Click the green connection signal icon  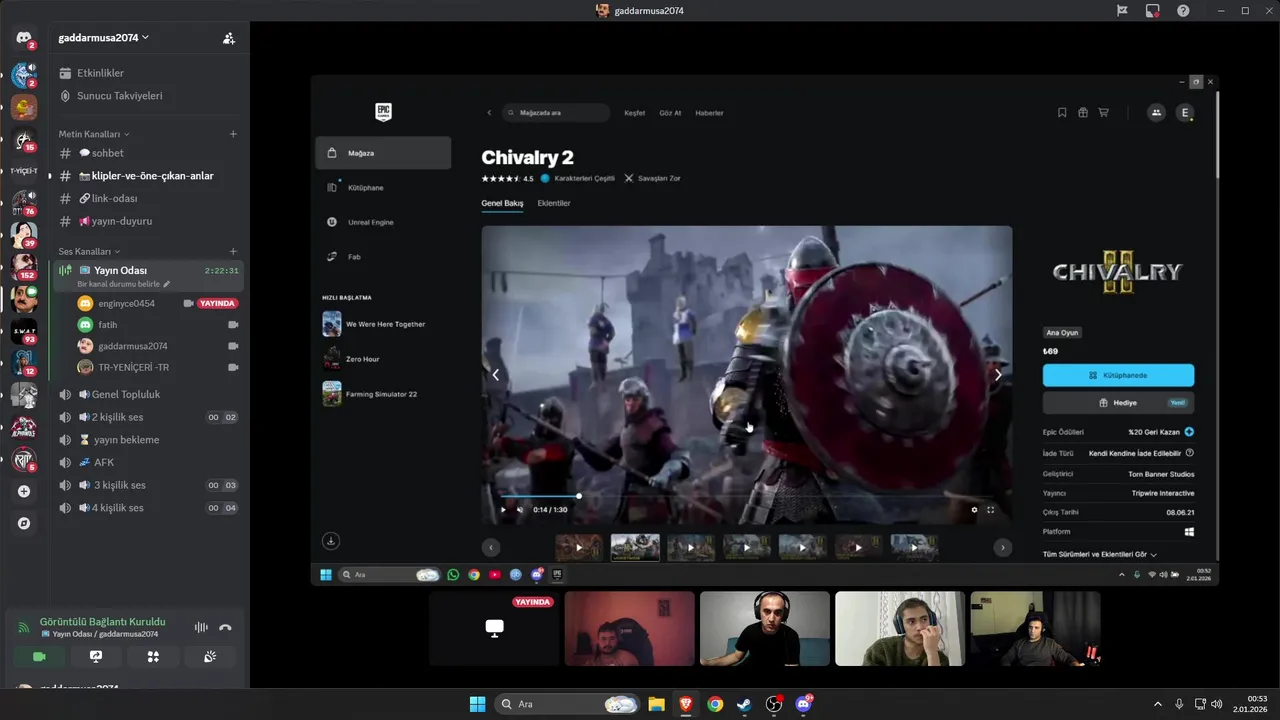[x=24, y=628]
